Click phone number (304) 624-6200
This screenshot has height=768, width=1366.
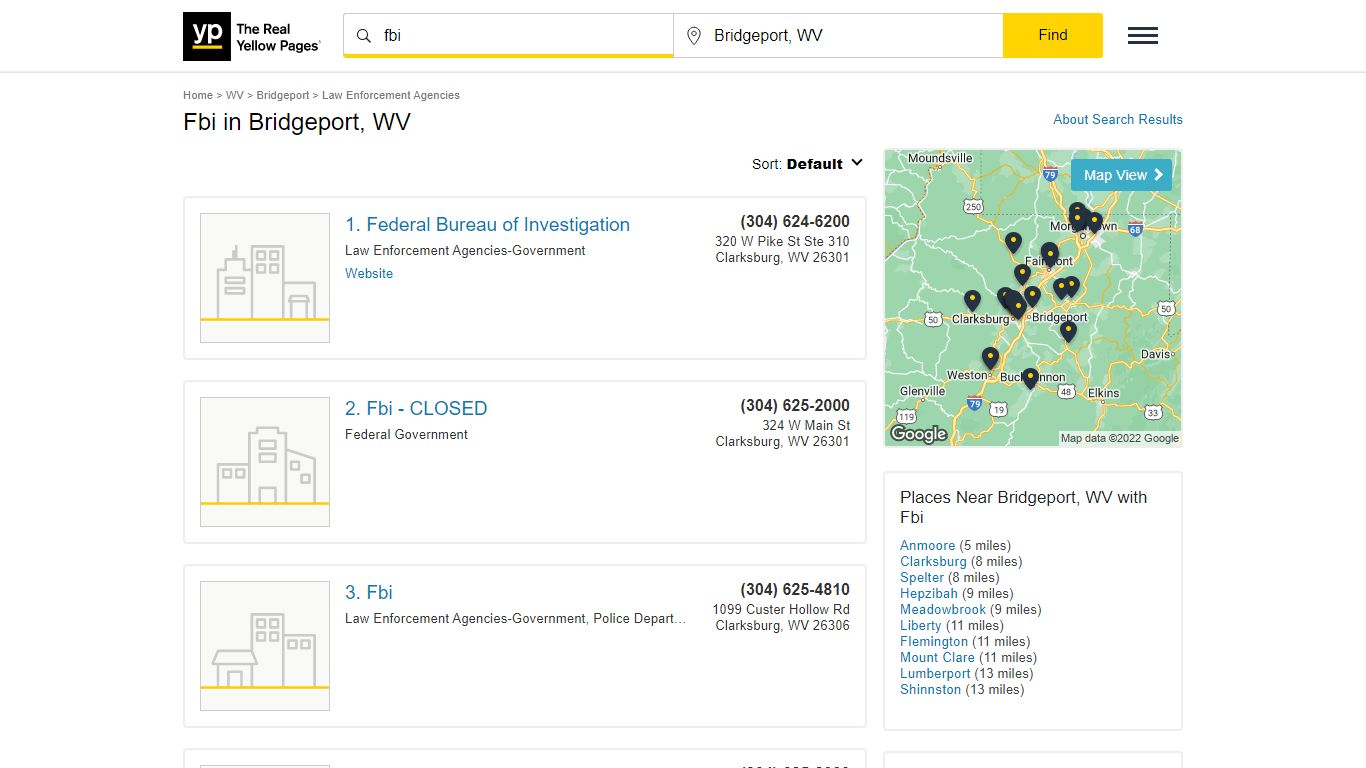point(795,221)
